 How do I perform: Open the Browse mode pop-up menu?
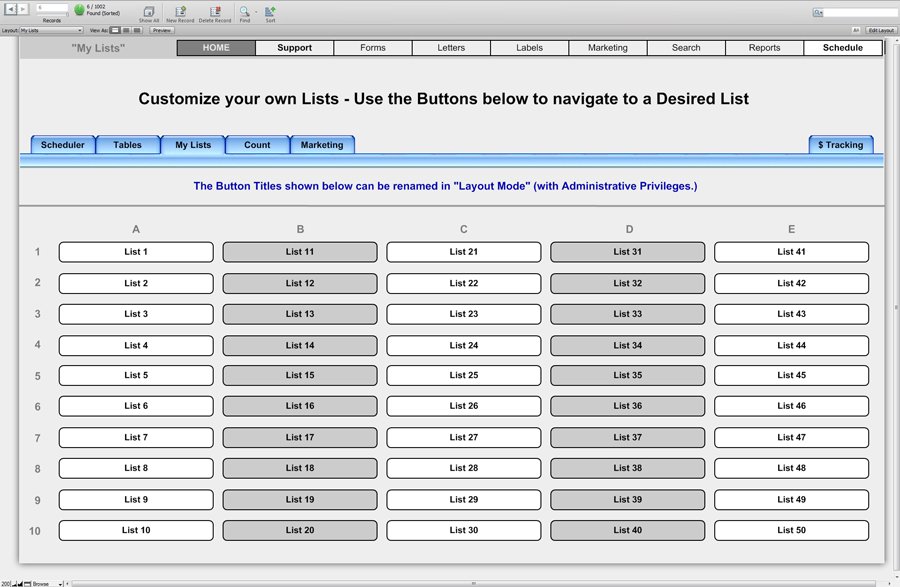point(46,582)
